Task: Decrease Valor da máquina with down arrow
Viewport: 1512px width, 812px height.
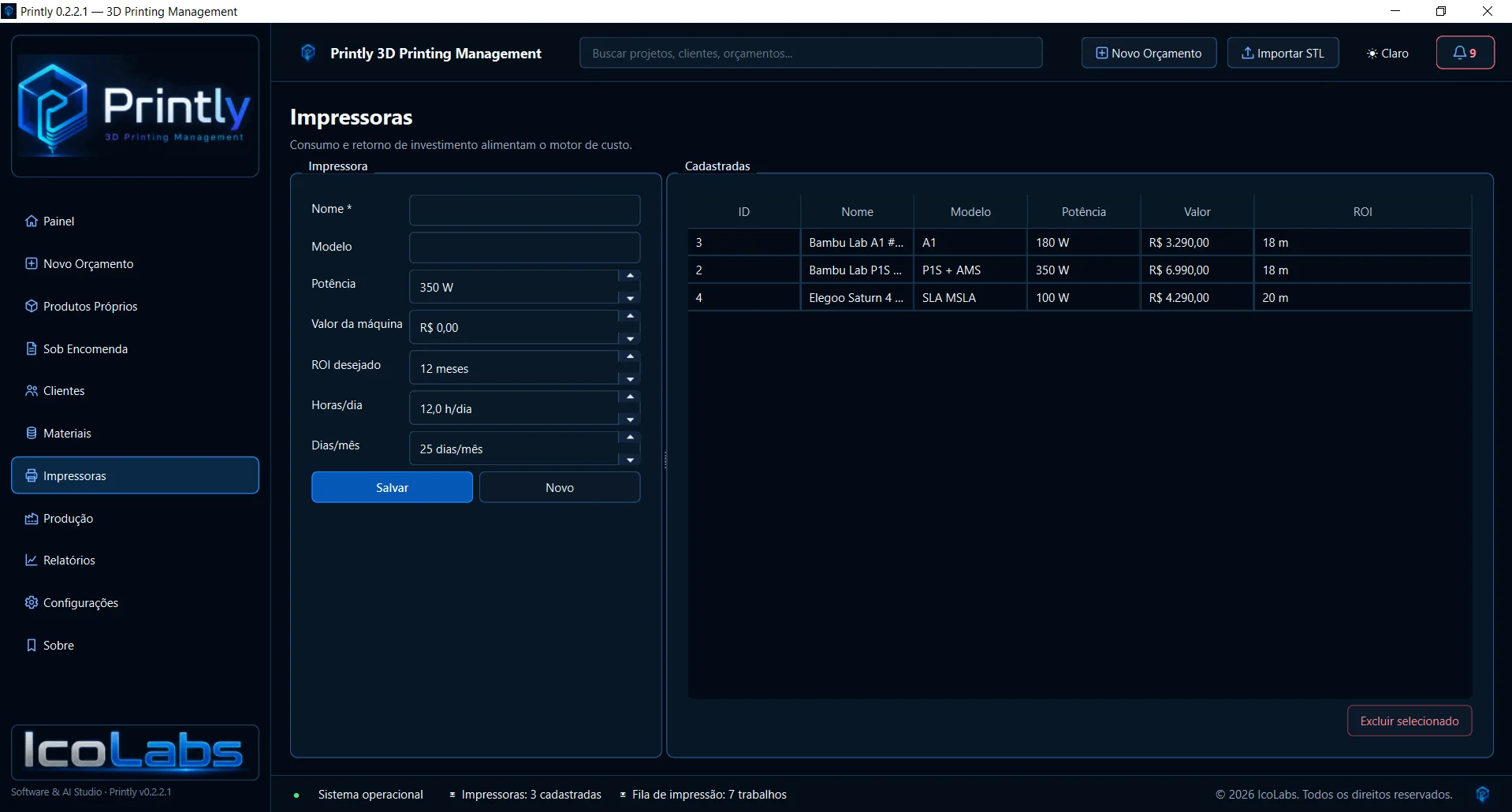Action: coord(630,338)
